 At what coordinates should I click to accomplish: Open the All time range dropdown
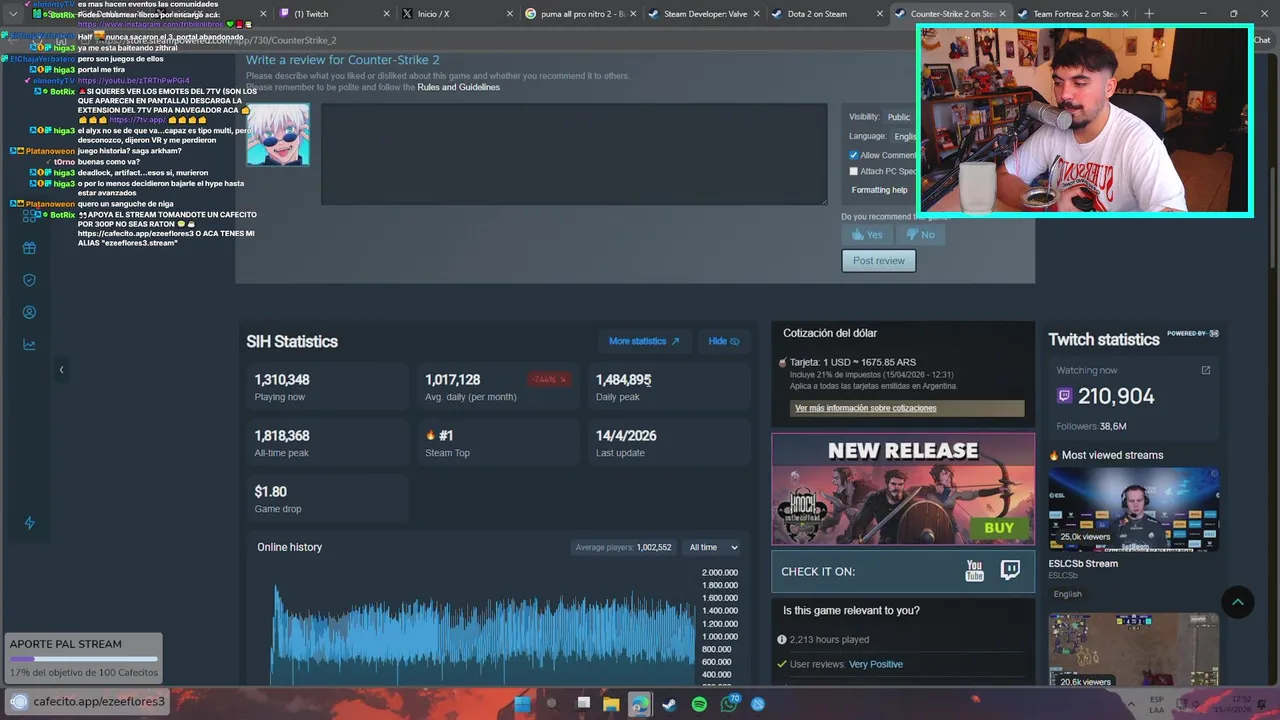(x=713, y=547)
